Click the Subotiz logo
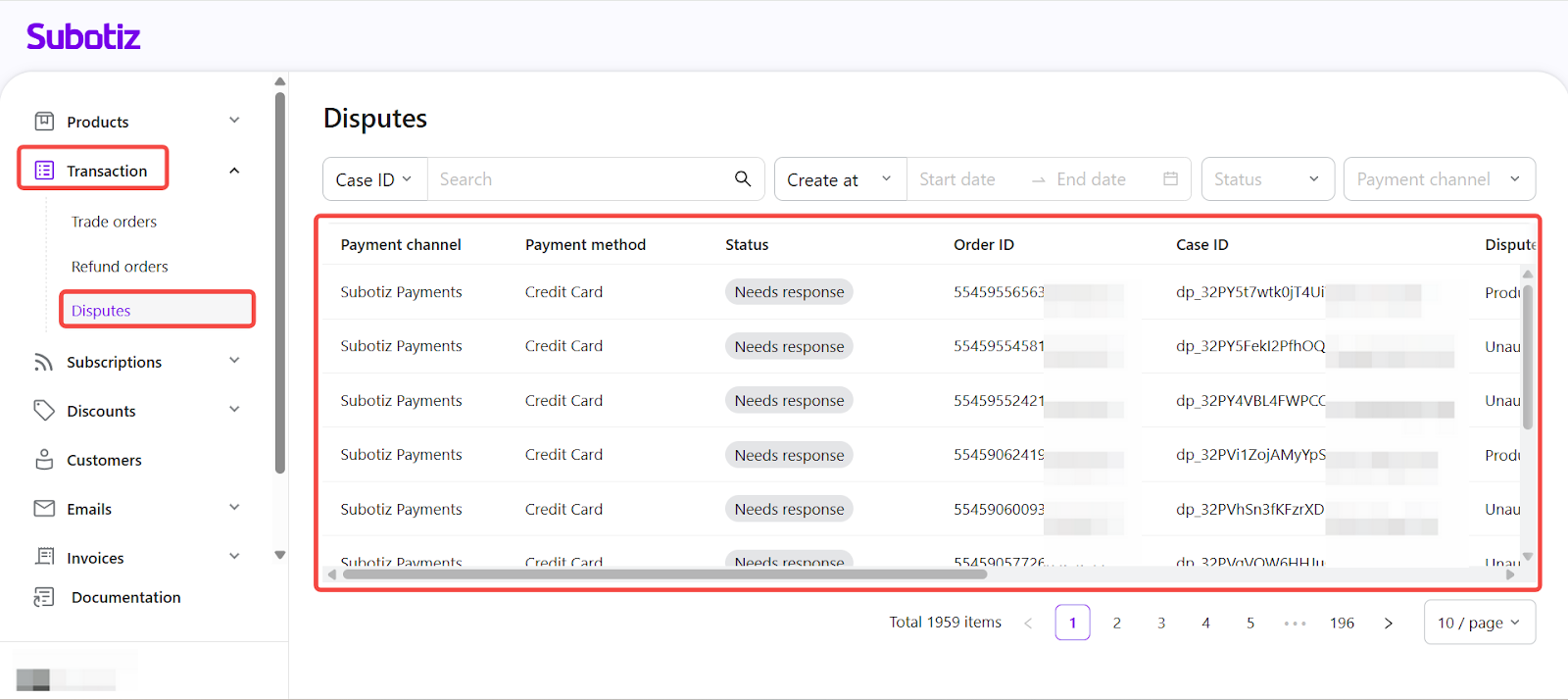Screen dimensions: 1568x700 tap(83, 37)
